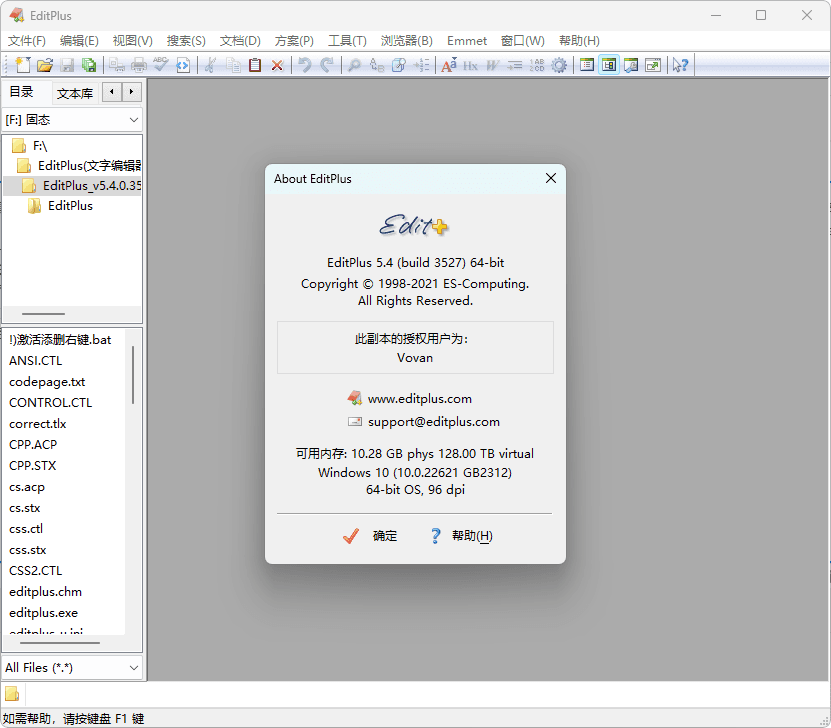Click the Print icon
The height and width of the screenshot is (728, 831).
coord(139,65)
